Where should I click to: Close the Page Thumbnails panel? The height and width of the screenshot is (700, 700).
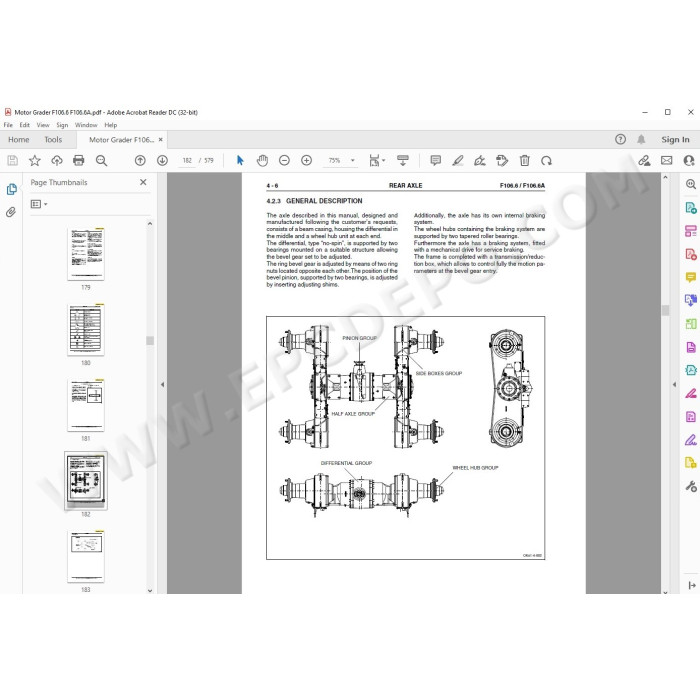click(x=143, y=182)
